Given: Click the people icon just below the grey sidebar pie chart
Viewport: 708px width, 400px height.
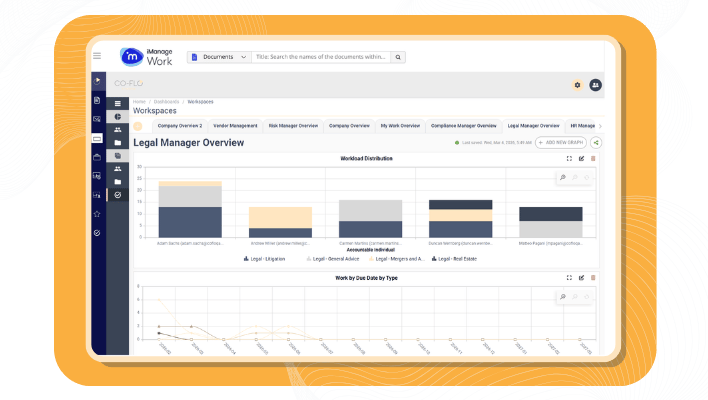Looking at the screenshot, I should [x=118, y=130].
